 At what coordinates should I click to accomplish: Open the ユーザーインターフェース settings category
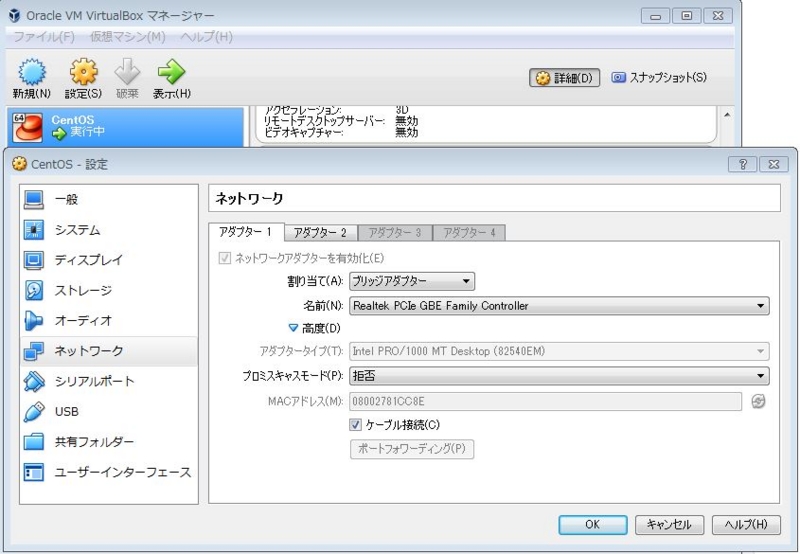pos(108,472)
